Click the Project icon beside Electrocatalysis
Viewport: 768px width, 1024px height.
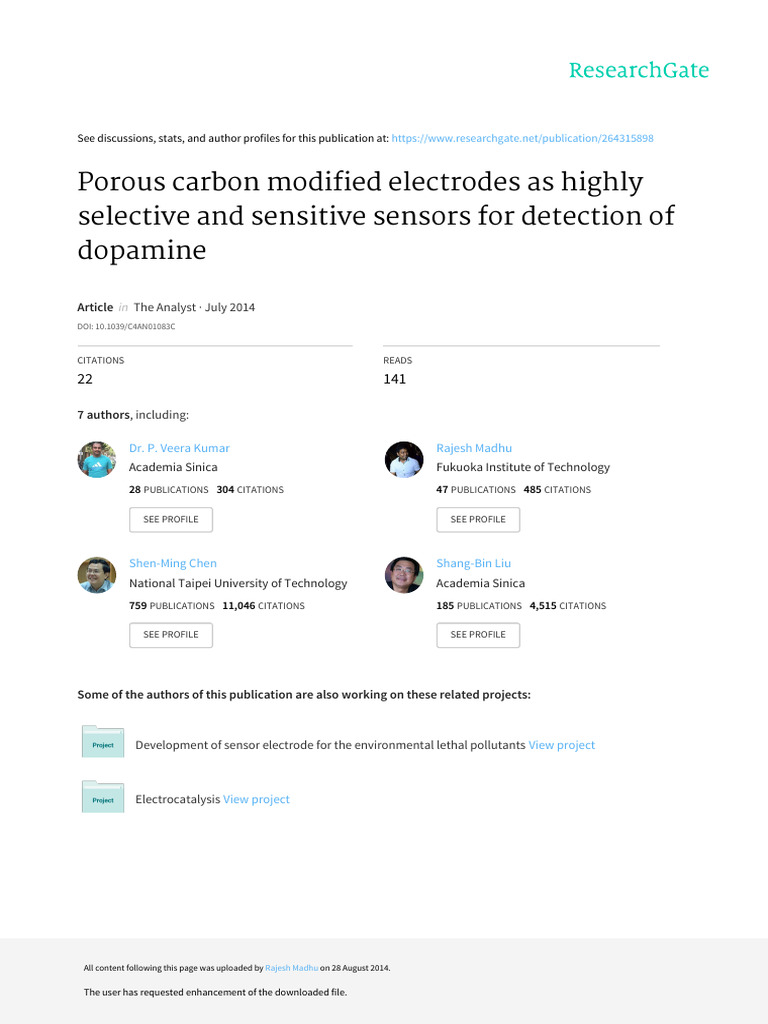103,799
